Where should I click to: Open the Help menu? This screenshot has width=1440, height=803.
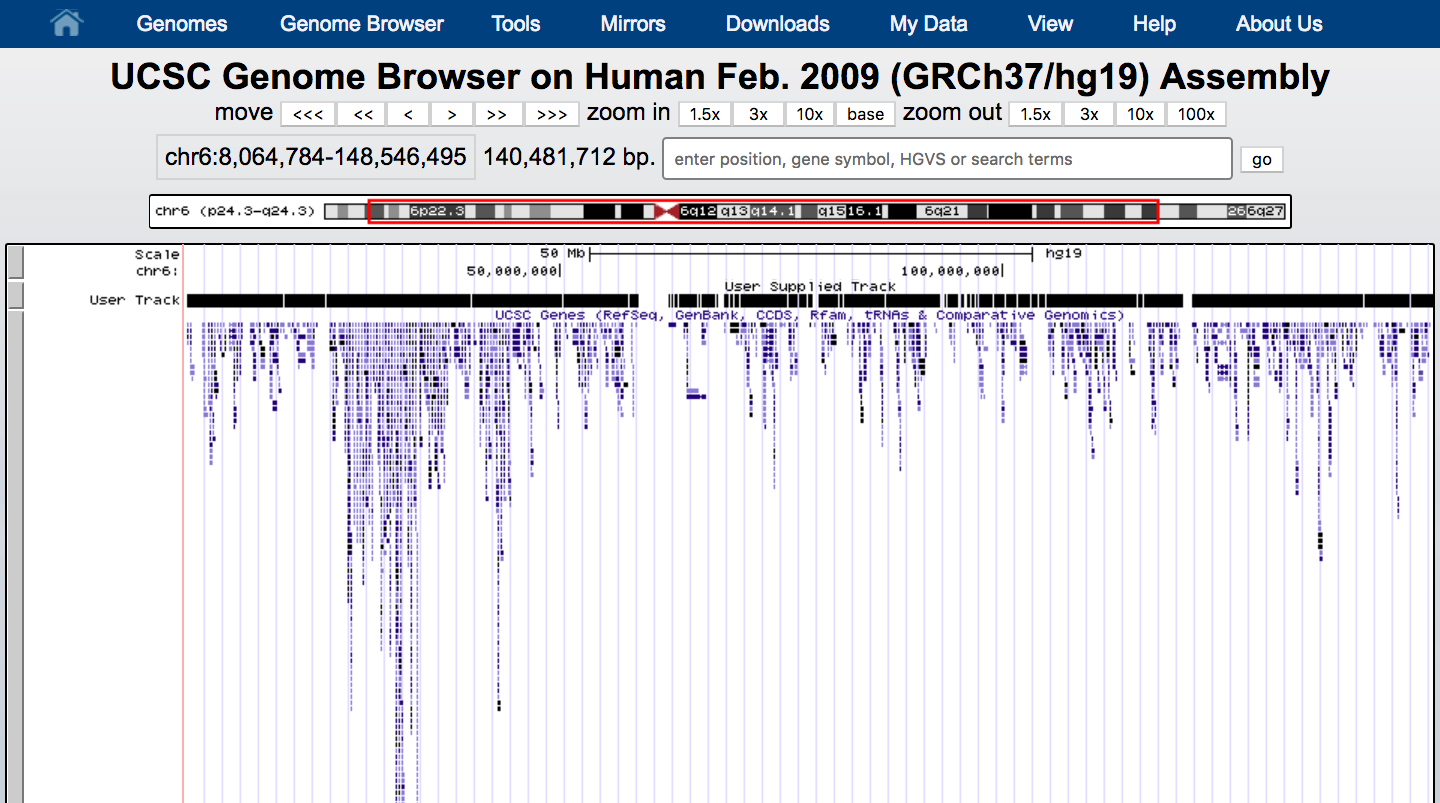tap(1154, 24)
